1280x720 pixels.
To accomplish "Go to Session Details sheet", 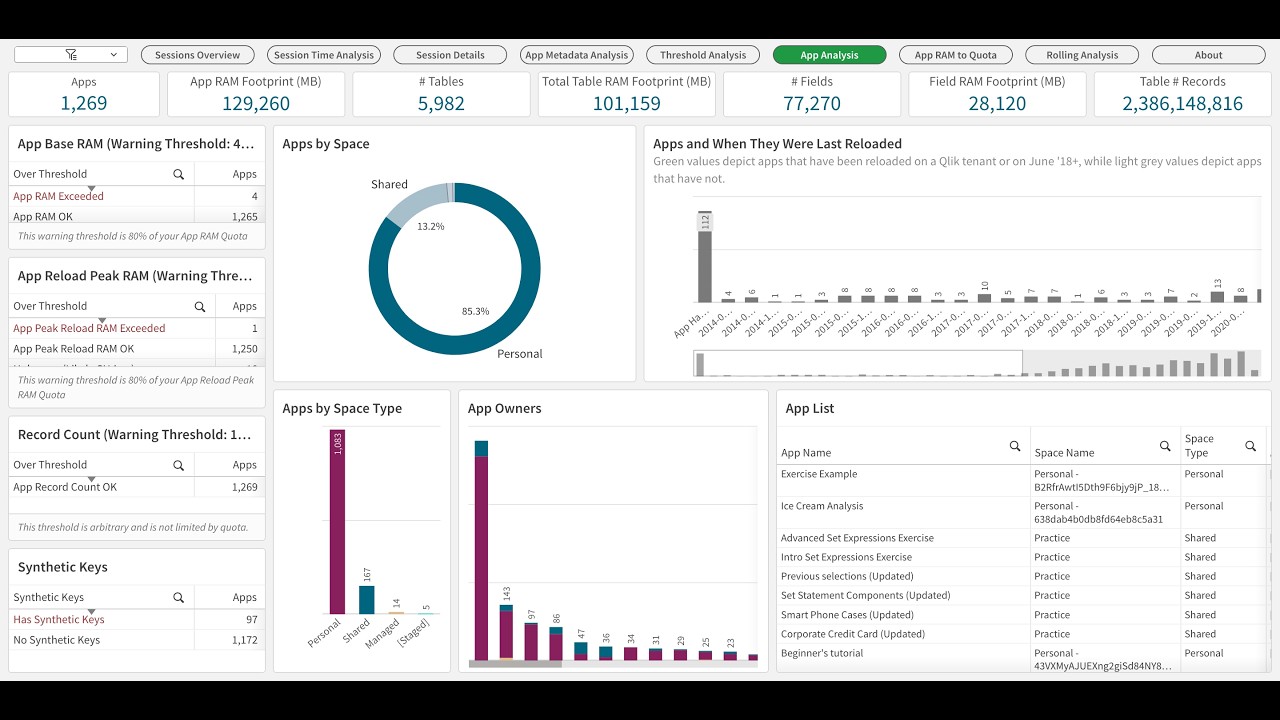I will tap(450, 55).
